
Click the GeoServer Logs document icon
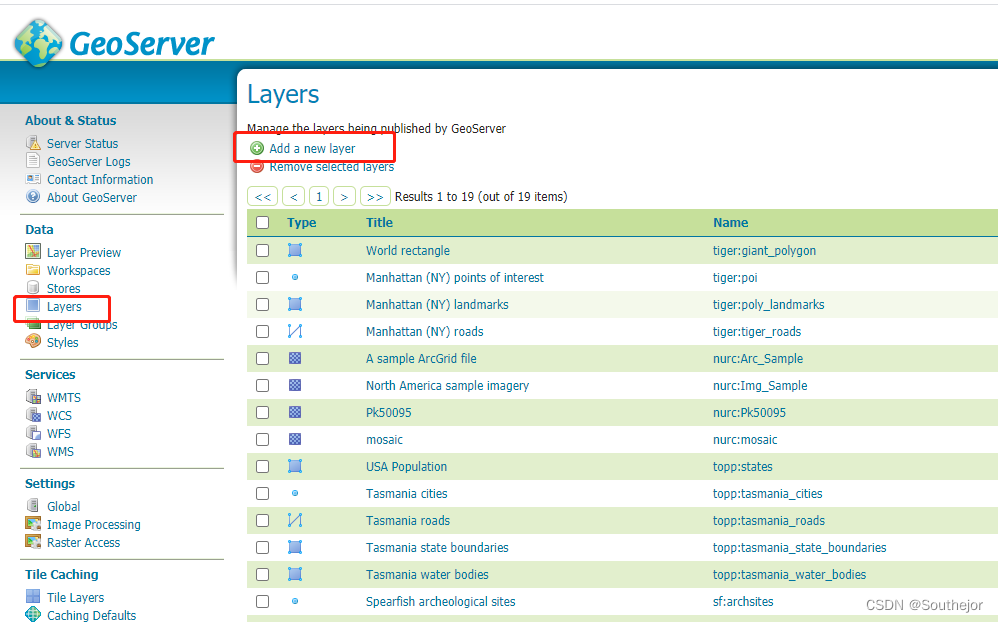pyautogui.click(x=33, y=160)
